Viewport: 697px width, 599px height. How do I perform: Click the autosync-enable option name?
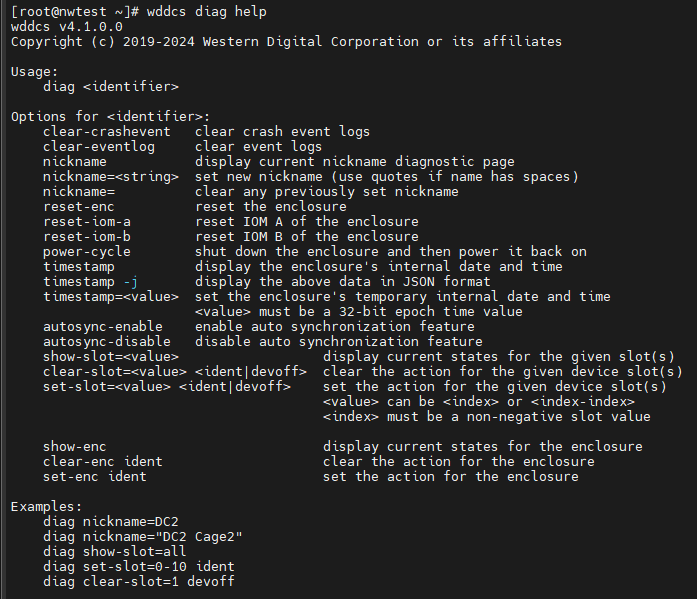(102, 326)
